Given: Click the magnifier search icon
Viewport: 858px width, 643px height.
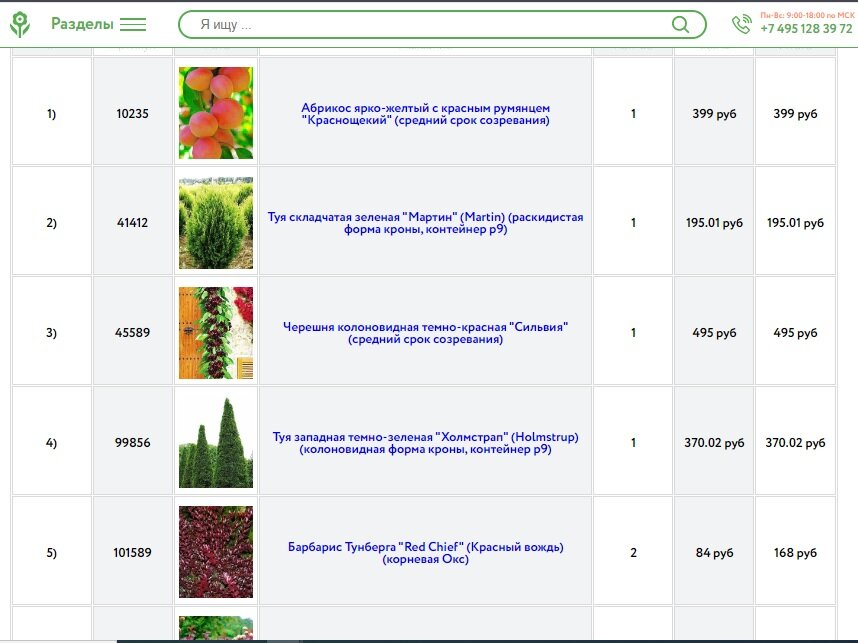Looking at the screenshot, I should 680,25.
